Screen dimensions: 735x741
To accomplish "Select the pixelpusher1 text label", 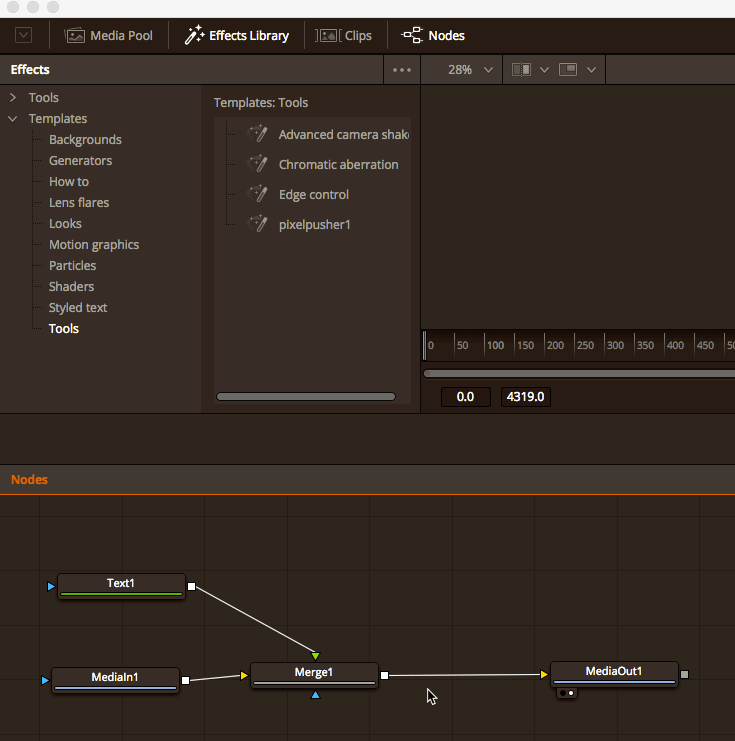I will tap(315, 224).
